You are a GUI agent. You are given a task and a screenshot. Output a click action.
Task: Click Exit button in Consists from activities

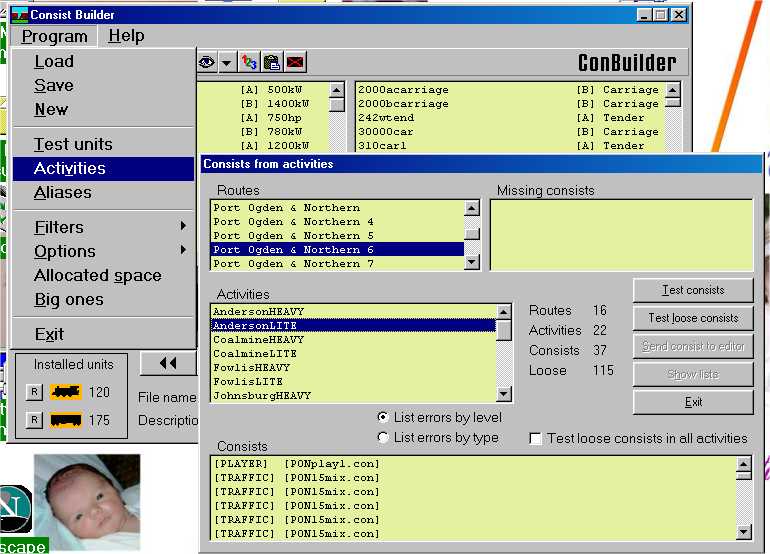click(x=693, y=402)
